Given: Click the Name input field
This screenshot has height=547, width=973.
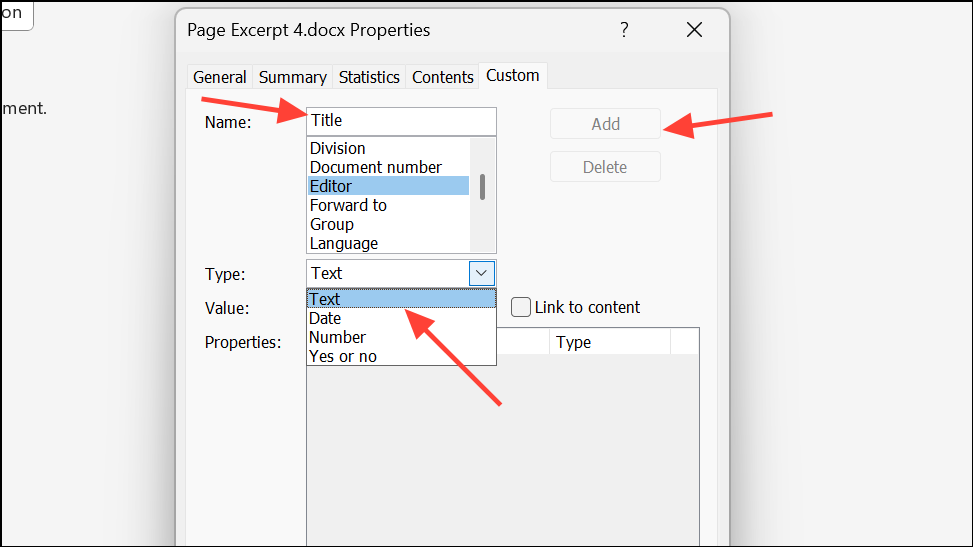Looking at the screenshot, I should pos(401,121).
